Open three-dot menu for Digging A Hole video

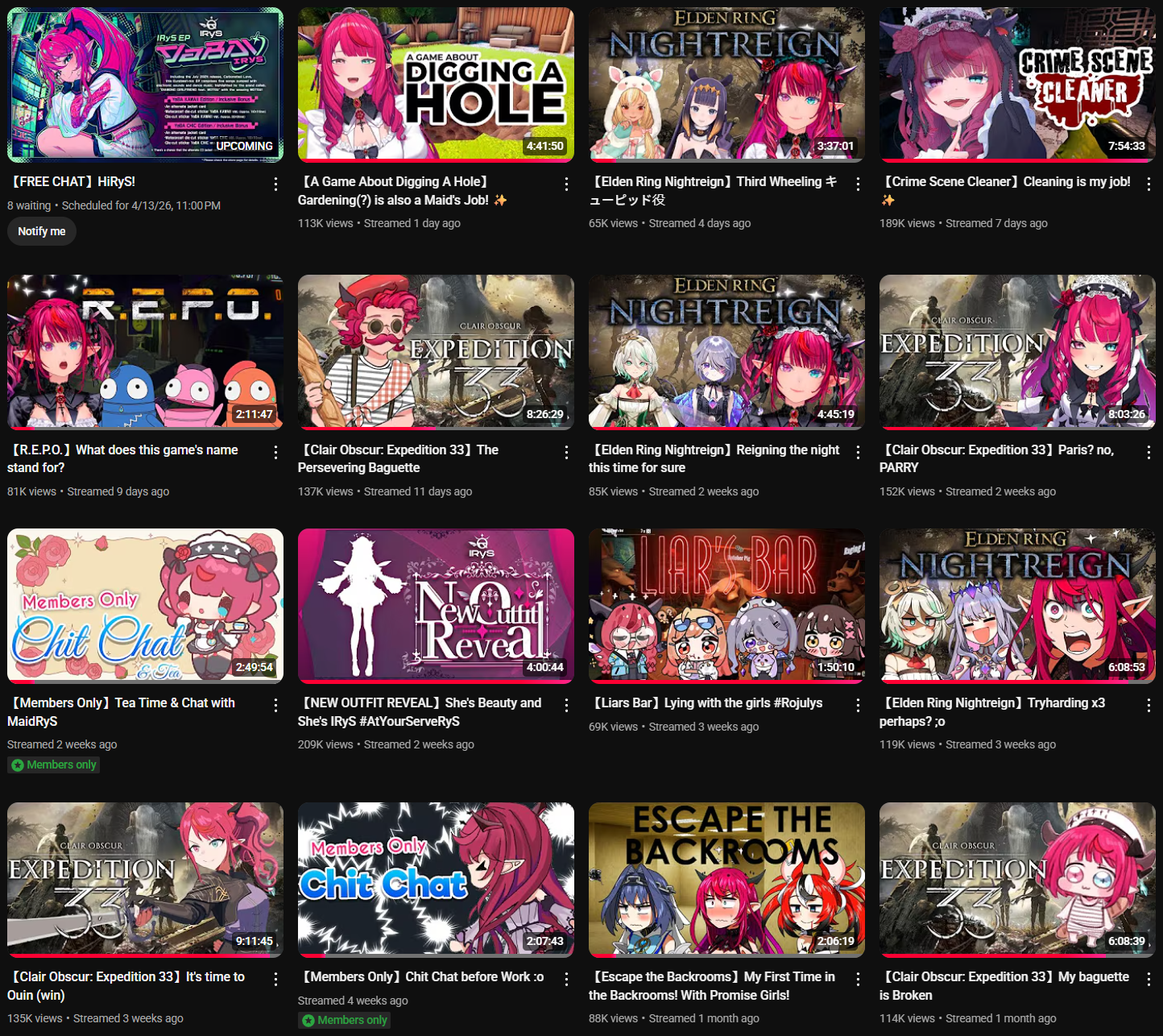566,184
